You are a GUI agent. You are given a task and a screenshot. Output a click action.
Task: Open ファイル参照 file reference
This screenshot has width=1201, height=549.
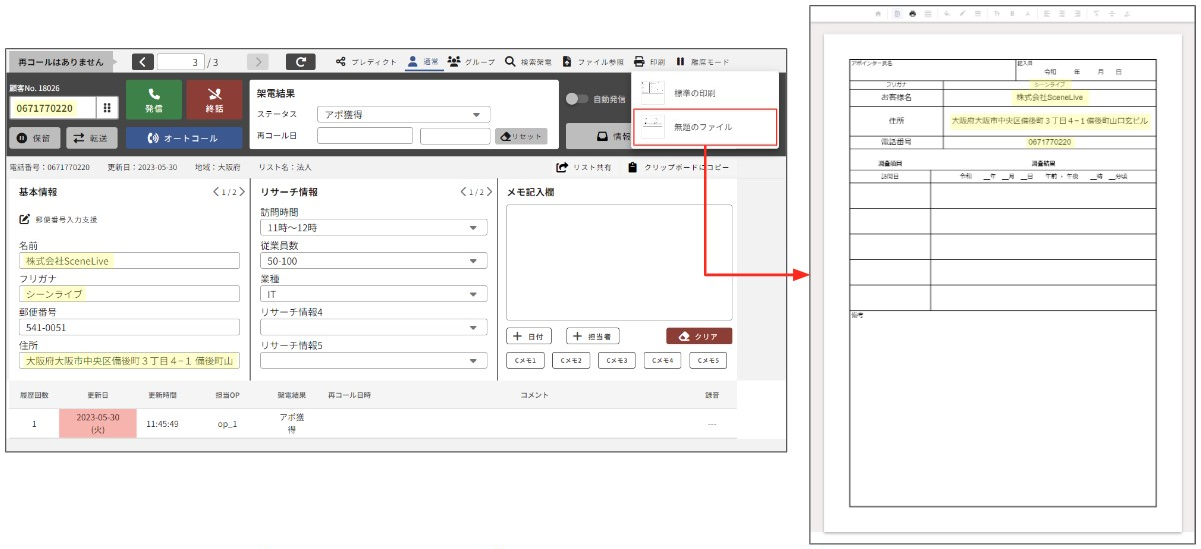pyautogui.click(x=593, y=62)
